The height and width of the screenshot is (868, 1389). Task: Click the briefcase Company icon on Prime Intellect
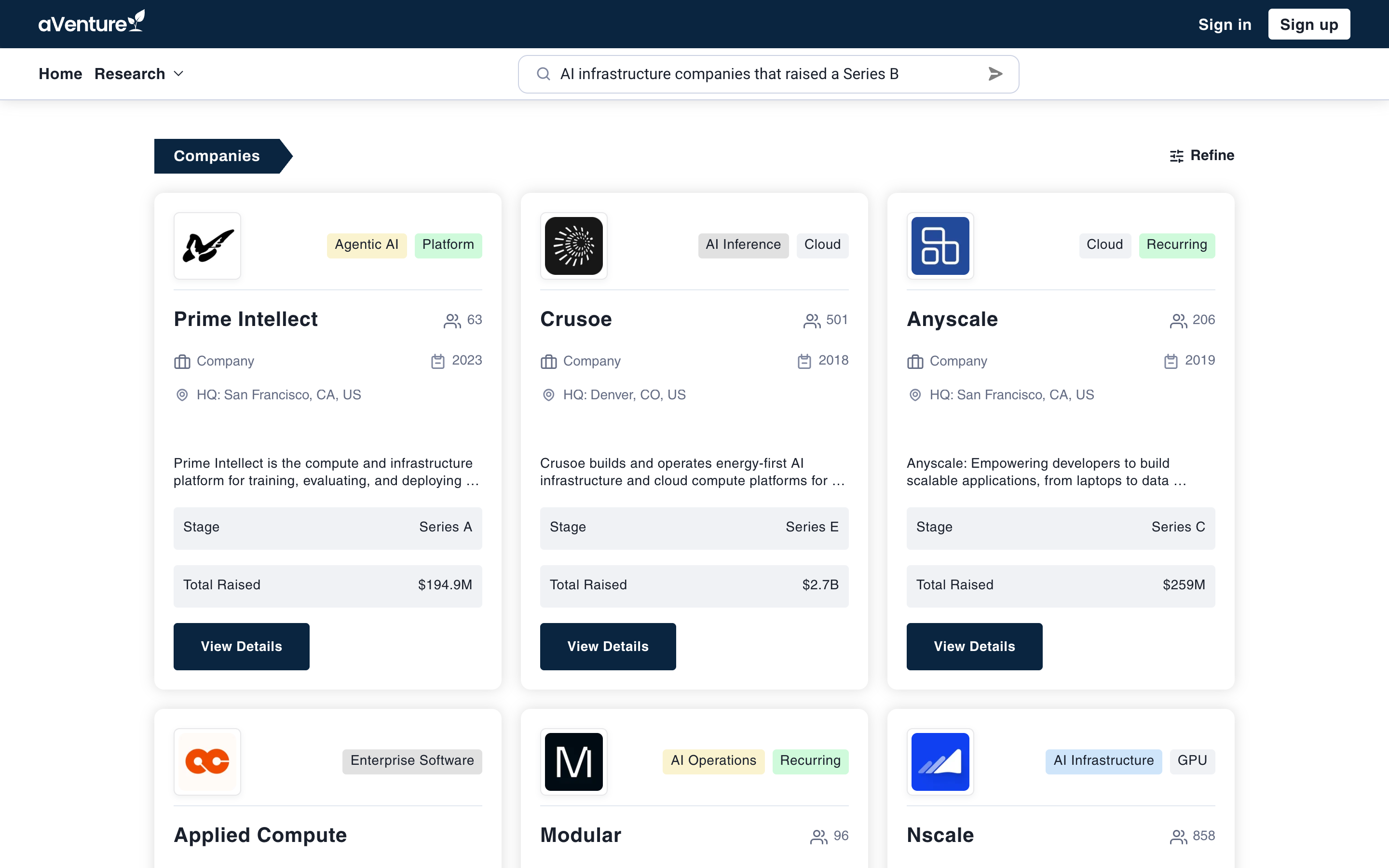pos(182,362)
